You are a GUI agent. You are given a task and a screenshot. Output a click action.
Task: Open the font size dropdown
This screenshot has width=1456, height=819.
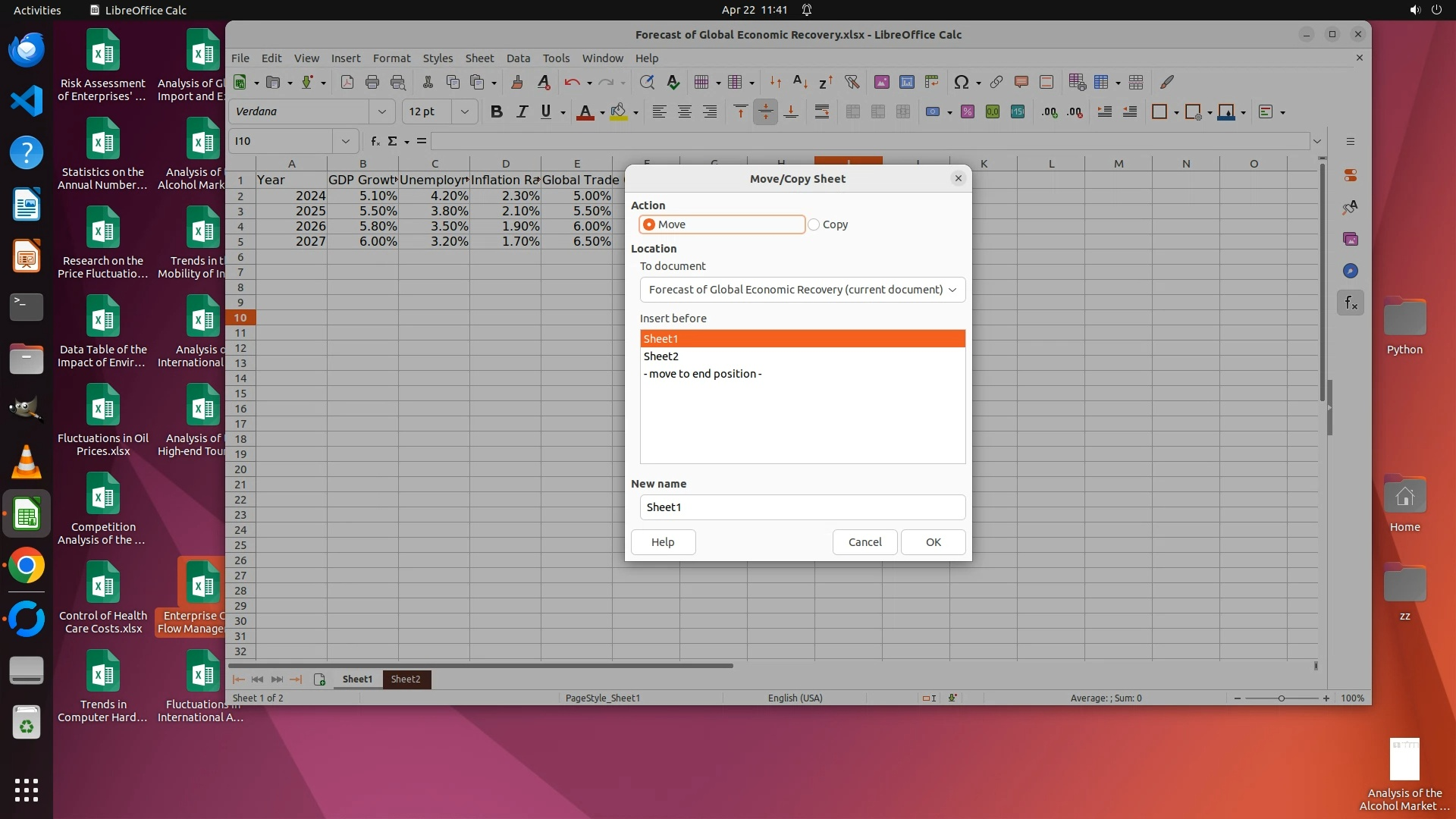pyautogui.click(x=464, y=111)
